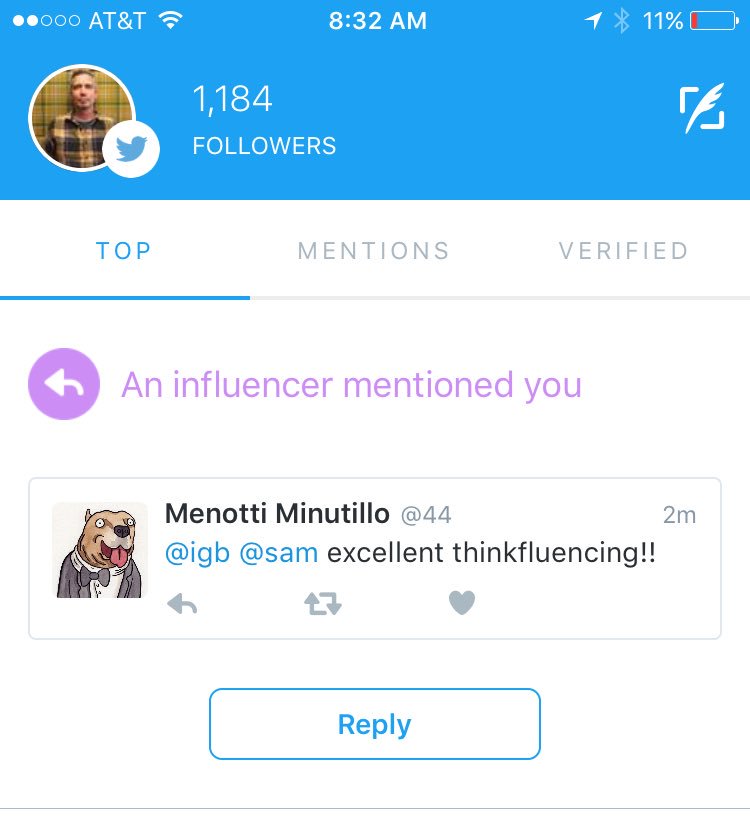Tap the location arrow status icon
The image size is (750, 822).
(593, 21)
